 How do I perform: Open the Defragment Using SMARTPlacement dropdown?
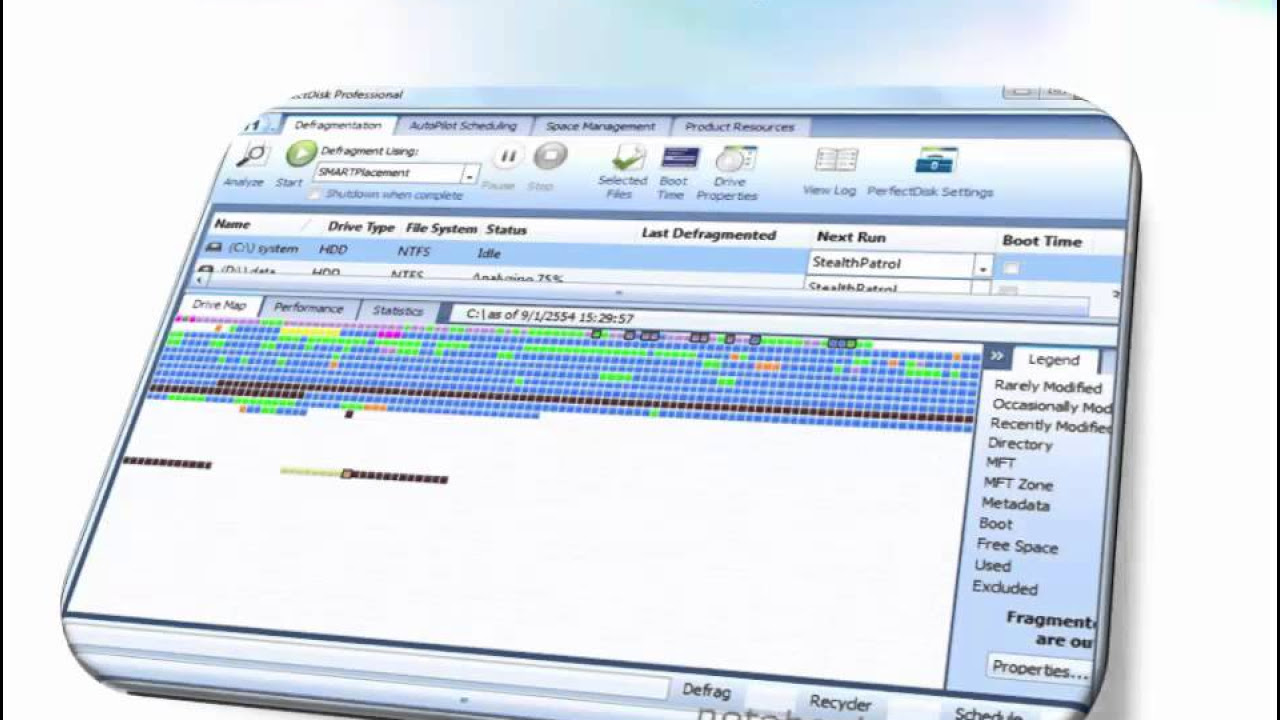point(469,175)
